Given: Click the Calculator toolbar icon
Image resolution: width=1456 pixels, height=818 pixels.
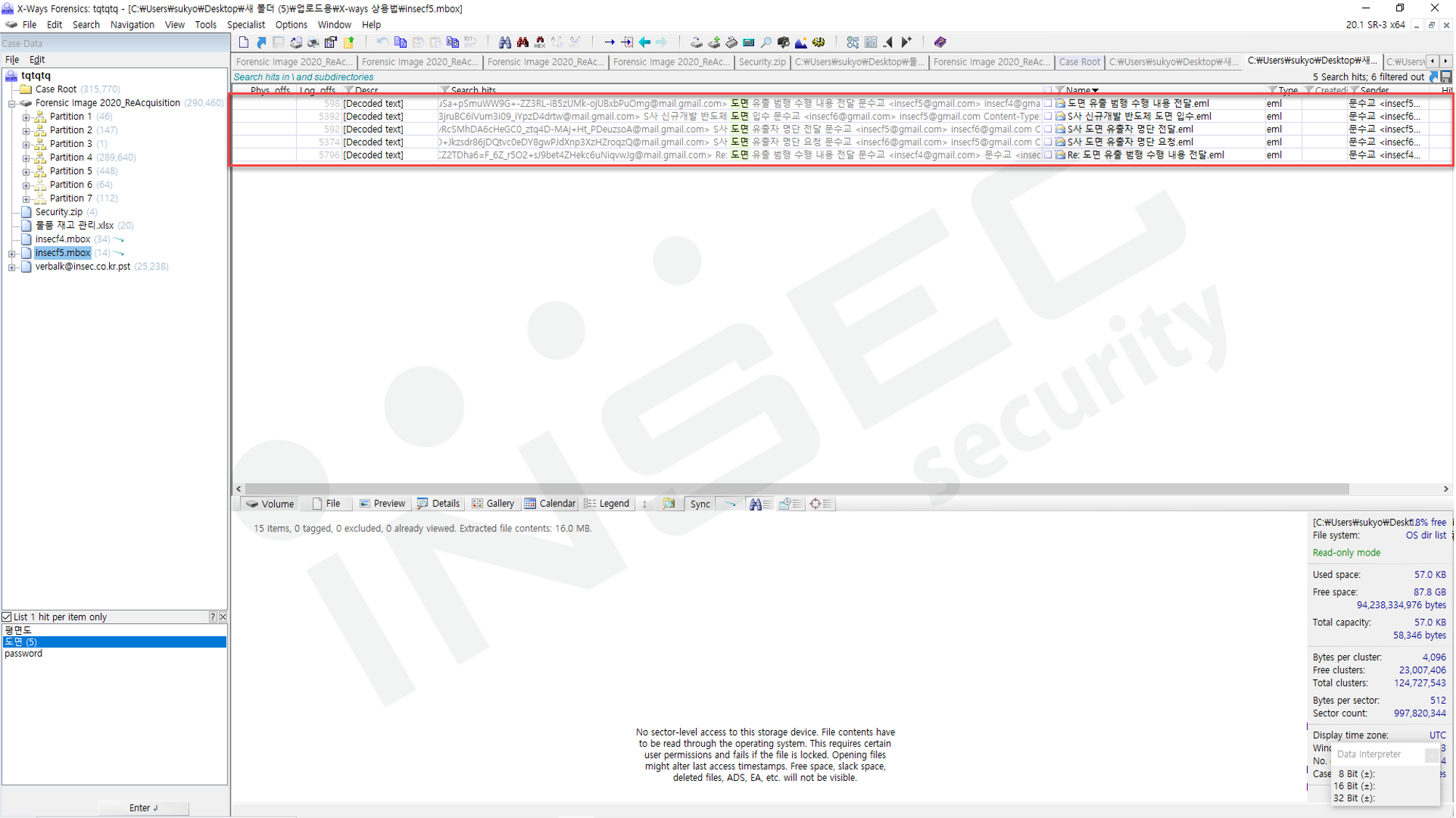Looking at the screenshot, I should tap(748, 42).
